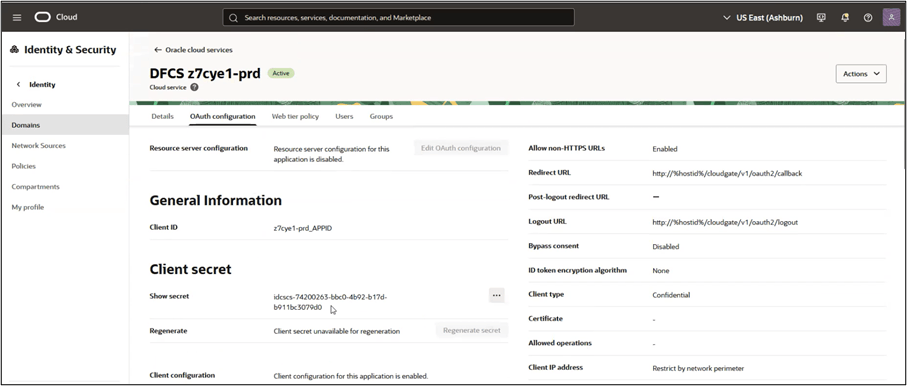The image size is (907, 386).
Task: Click the Client IP address label
Action: [x=555, y=367]
